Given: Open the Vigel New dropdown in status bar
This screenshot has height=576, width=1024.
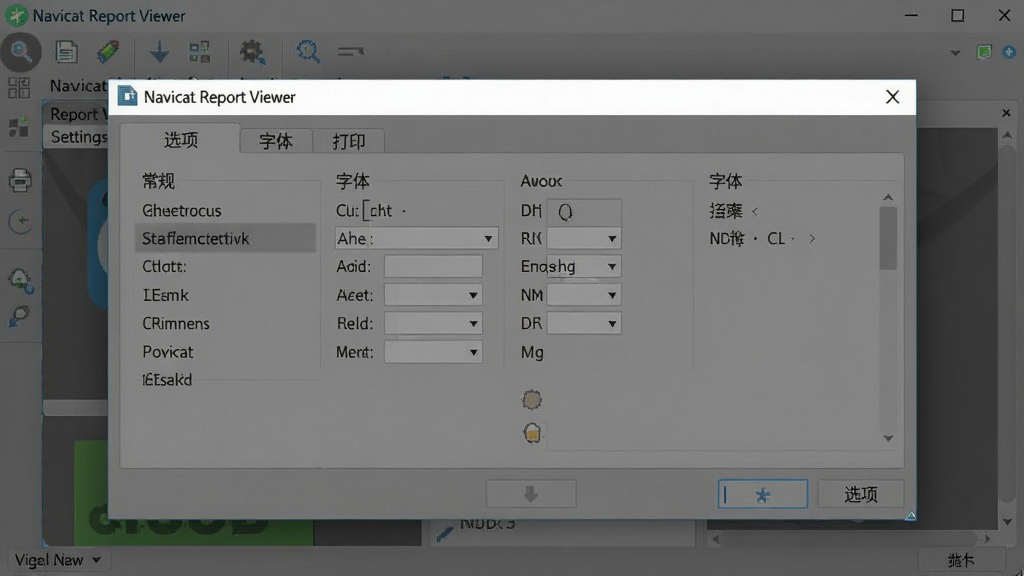Looking at the screenshot, I should point(57,560).
